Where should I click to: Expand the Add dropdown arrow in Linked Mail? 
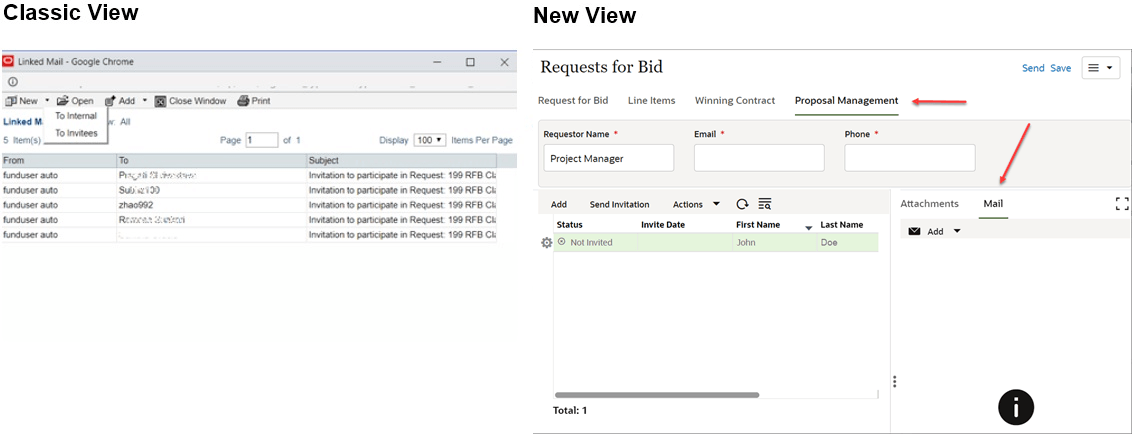(144, 101)
